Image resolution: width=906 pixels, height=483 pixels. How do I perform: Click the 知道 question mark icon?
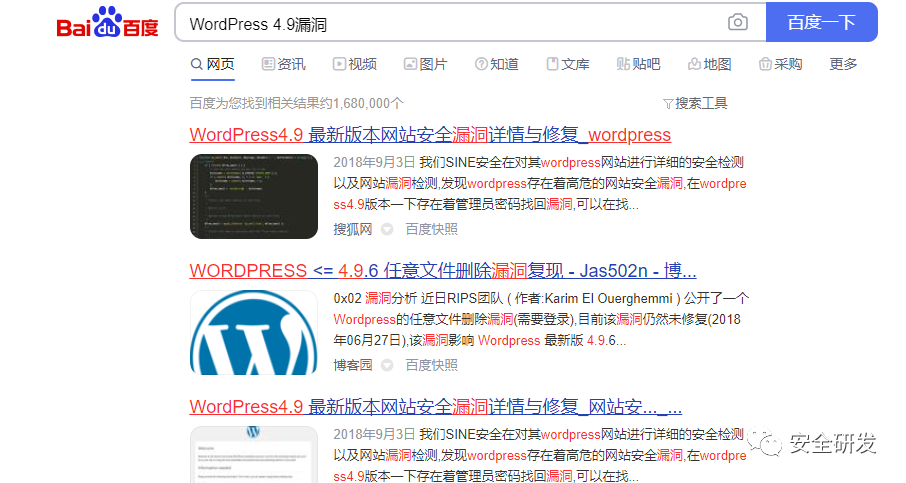[481, 64]
